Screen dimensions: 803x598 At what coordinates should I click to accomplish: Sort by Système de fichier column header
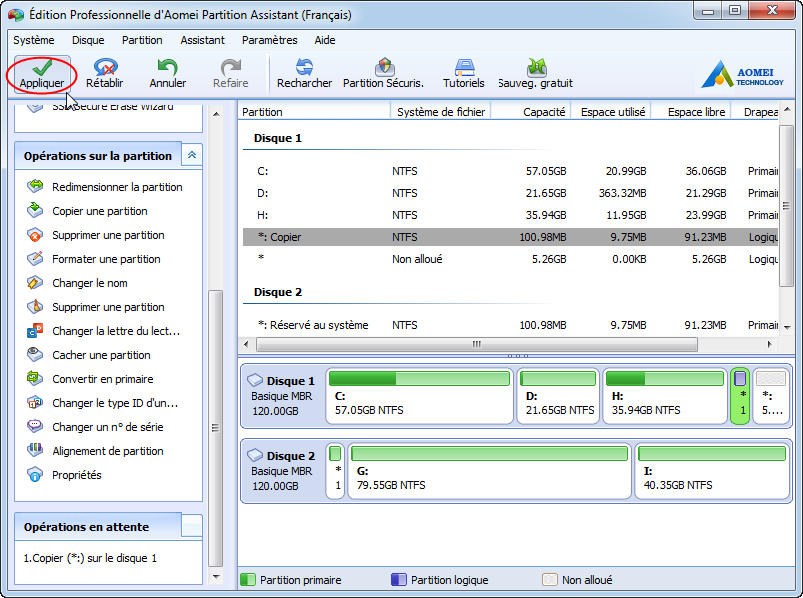(x=441, y=112)
